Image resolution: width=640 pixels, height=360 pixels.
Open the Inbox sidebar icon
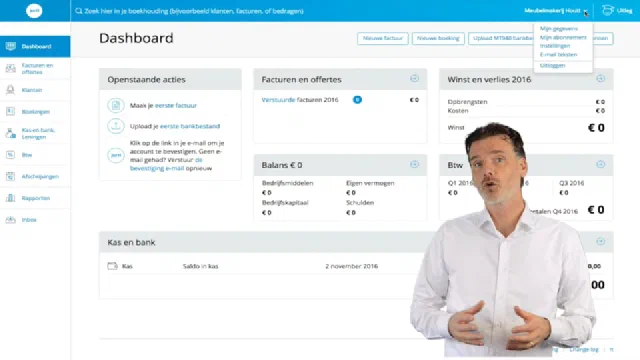tap(11, 220)
